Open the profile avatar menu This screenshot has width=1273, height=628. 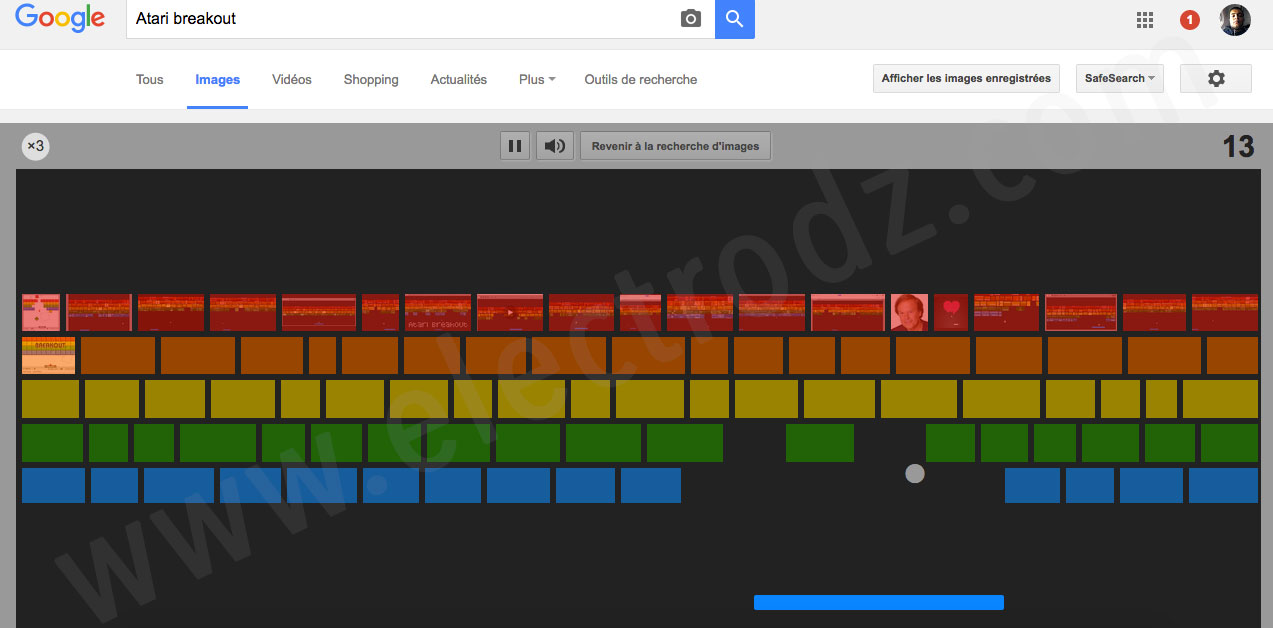(x=1235, y=20)
